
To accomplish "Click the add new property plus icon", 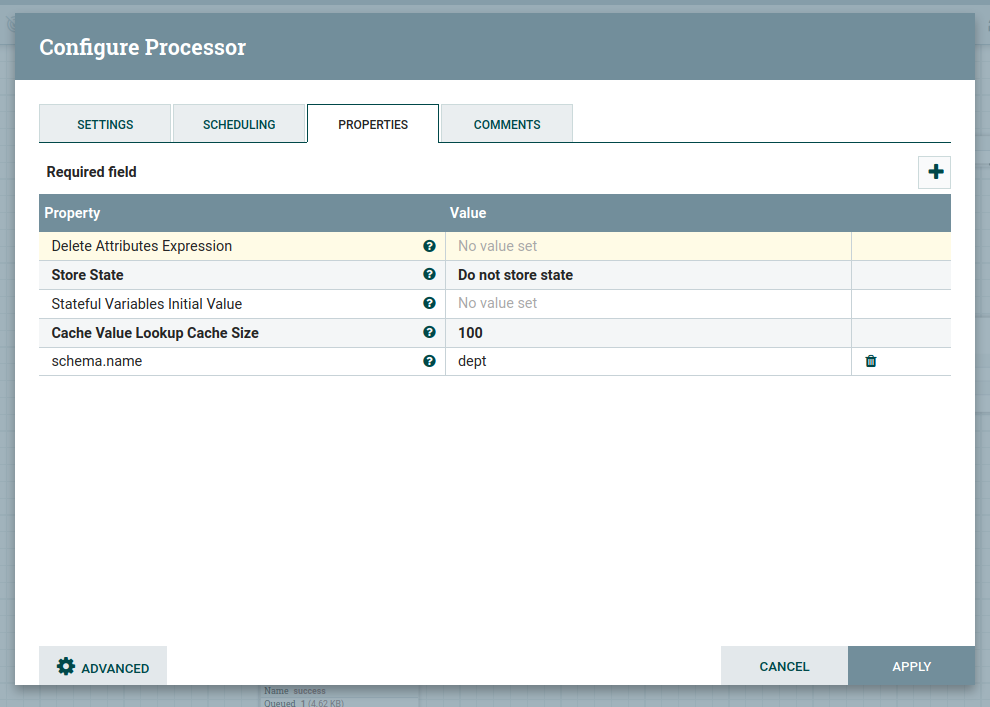I will click(935, 172).
